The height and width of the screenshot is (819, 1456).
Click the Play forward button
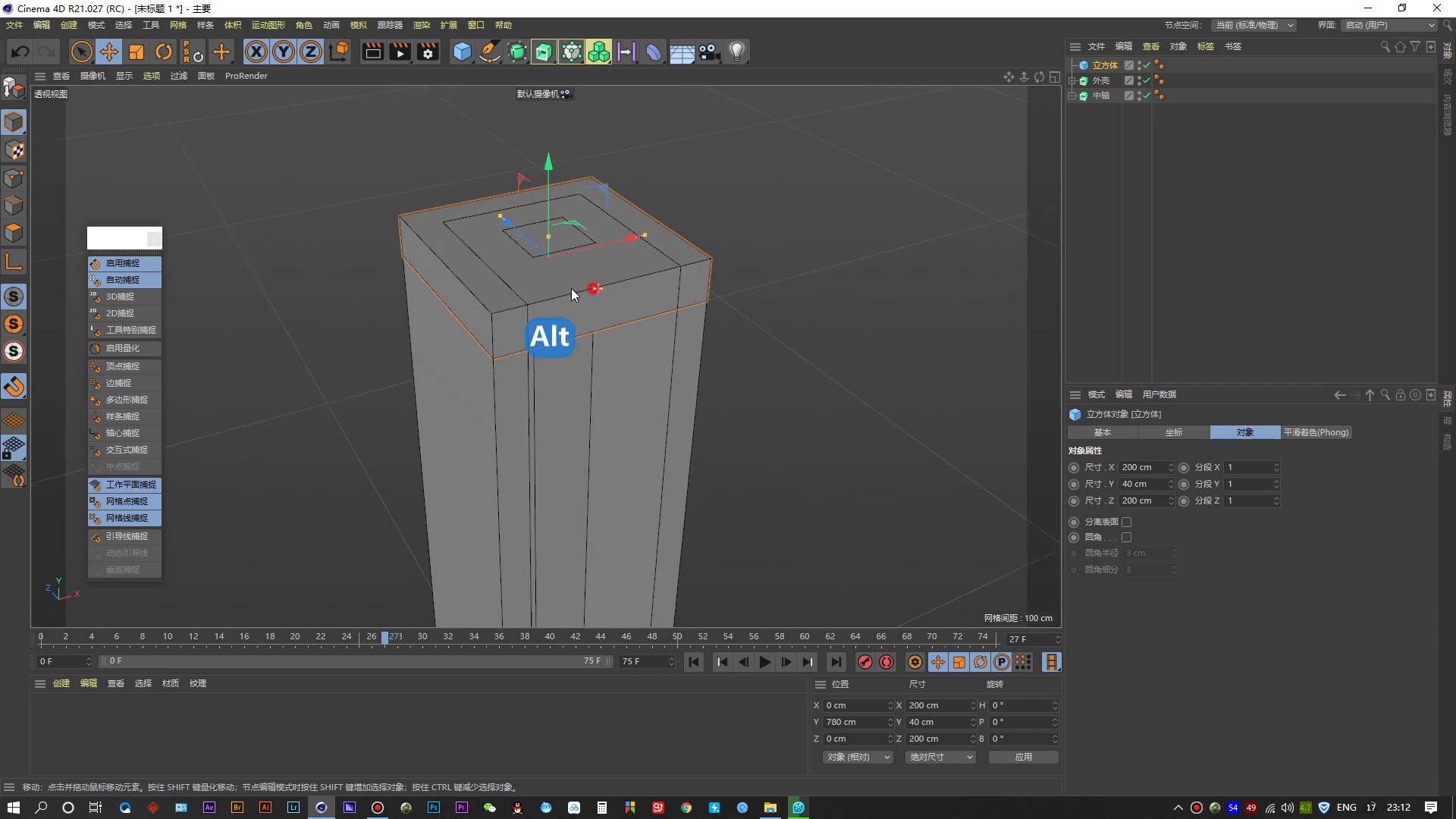(x=764, y=662)
